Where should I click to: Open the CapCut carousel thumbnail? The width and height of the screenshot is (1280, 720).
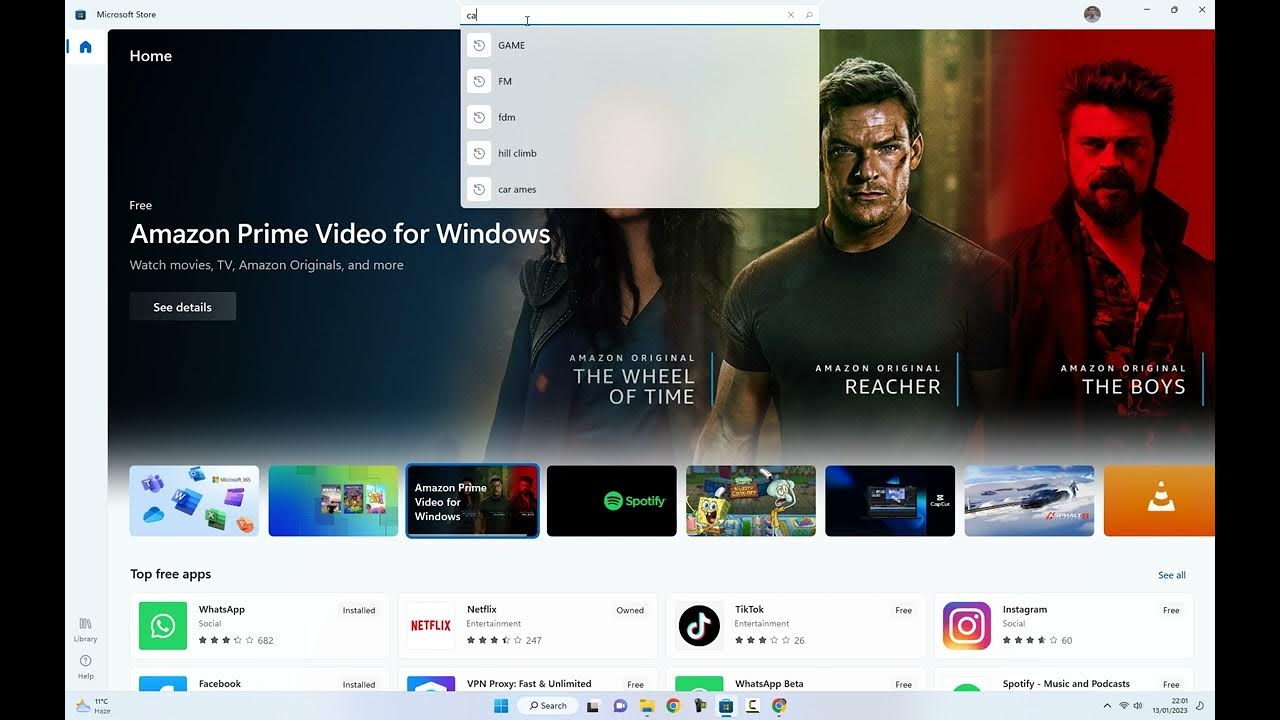[890, 501]
